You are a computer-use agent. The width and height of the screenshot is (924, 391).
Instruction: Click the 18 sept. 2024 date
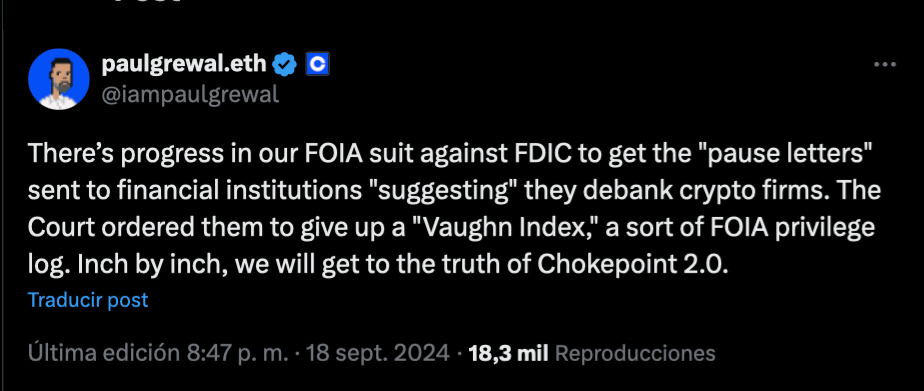click(x=377, y=353)
